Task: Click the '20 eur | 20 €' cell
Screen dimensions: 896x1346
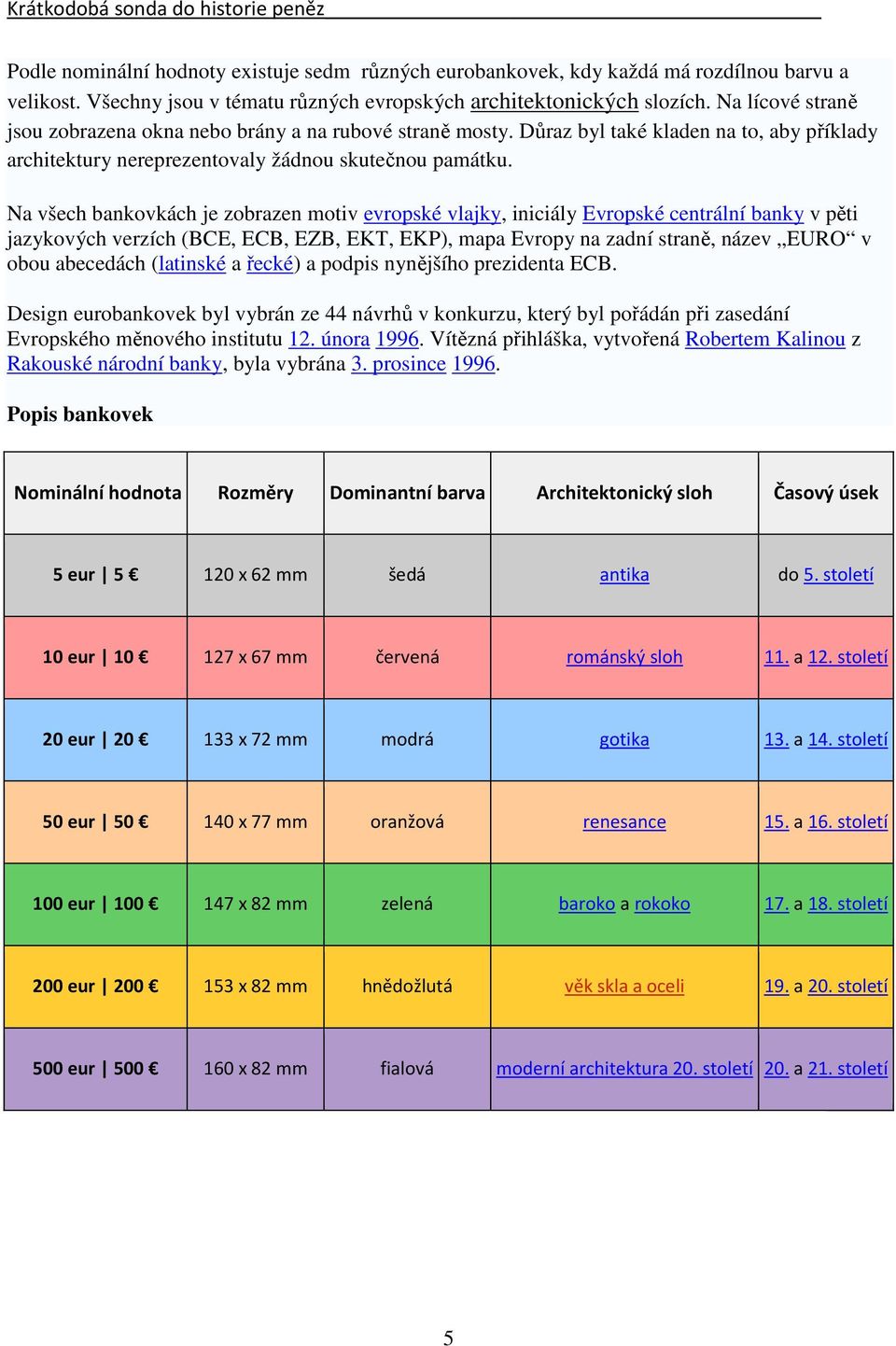Action: 96,739
